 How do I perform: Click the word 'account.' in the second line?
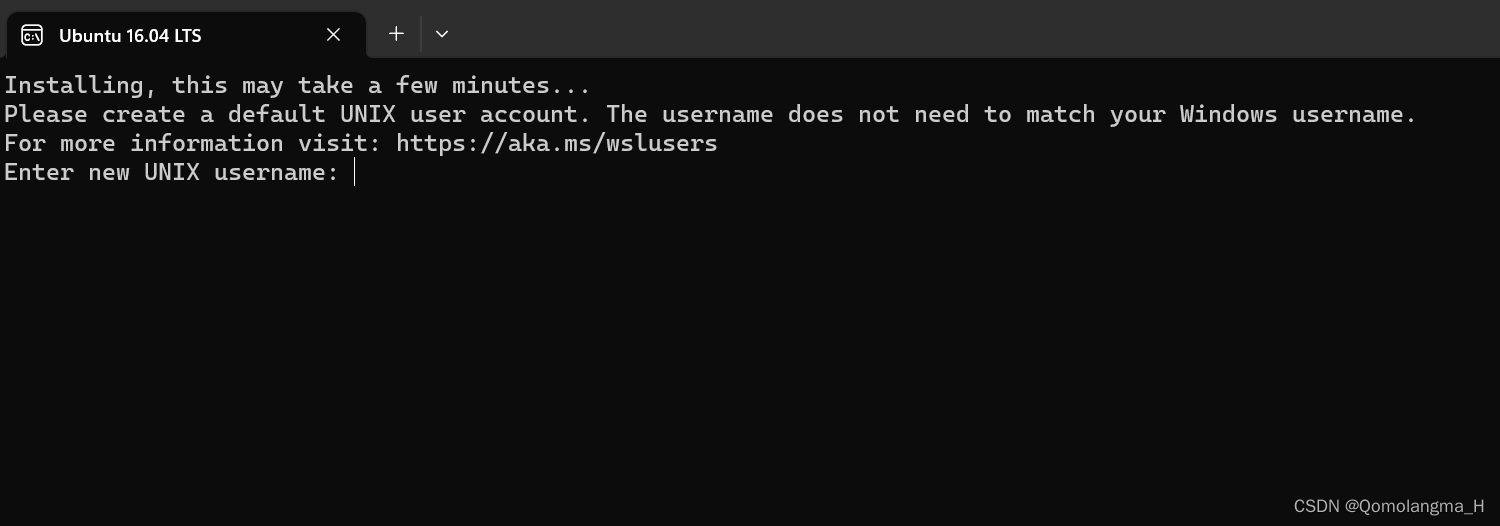[x=536, y=114]
